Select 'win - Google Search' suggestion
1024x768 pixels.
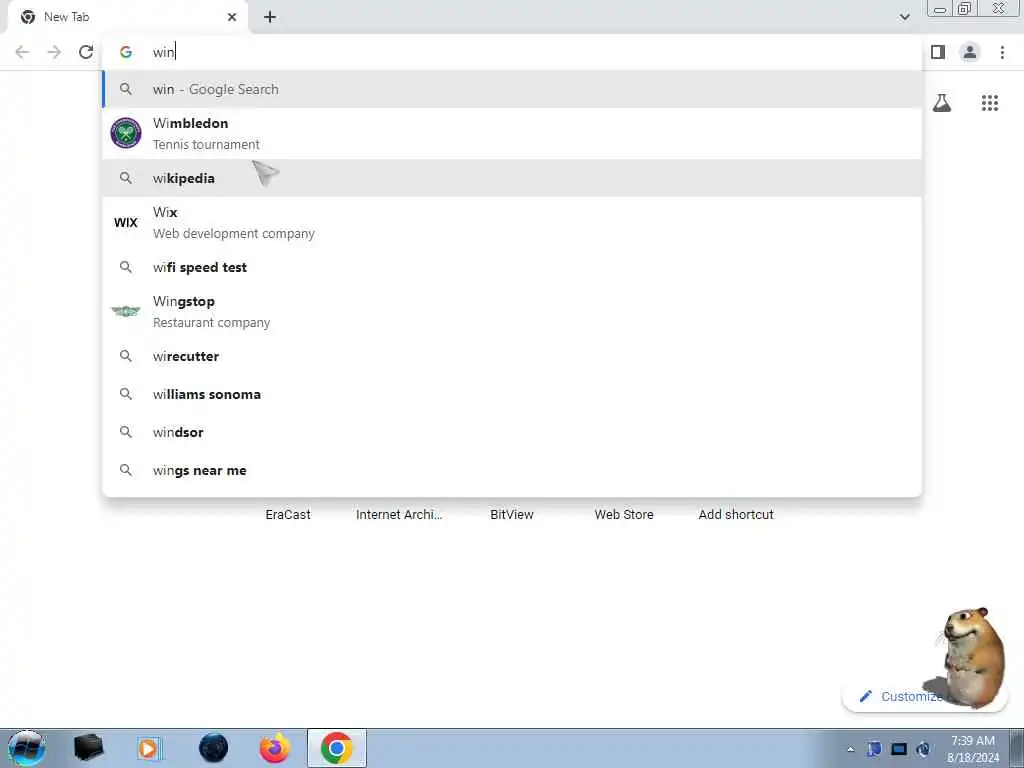pos(512,89)
